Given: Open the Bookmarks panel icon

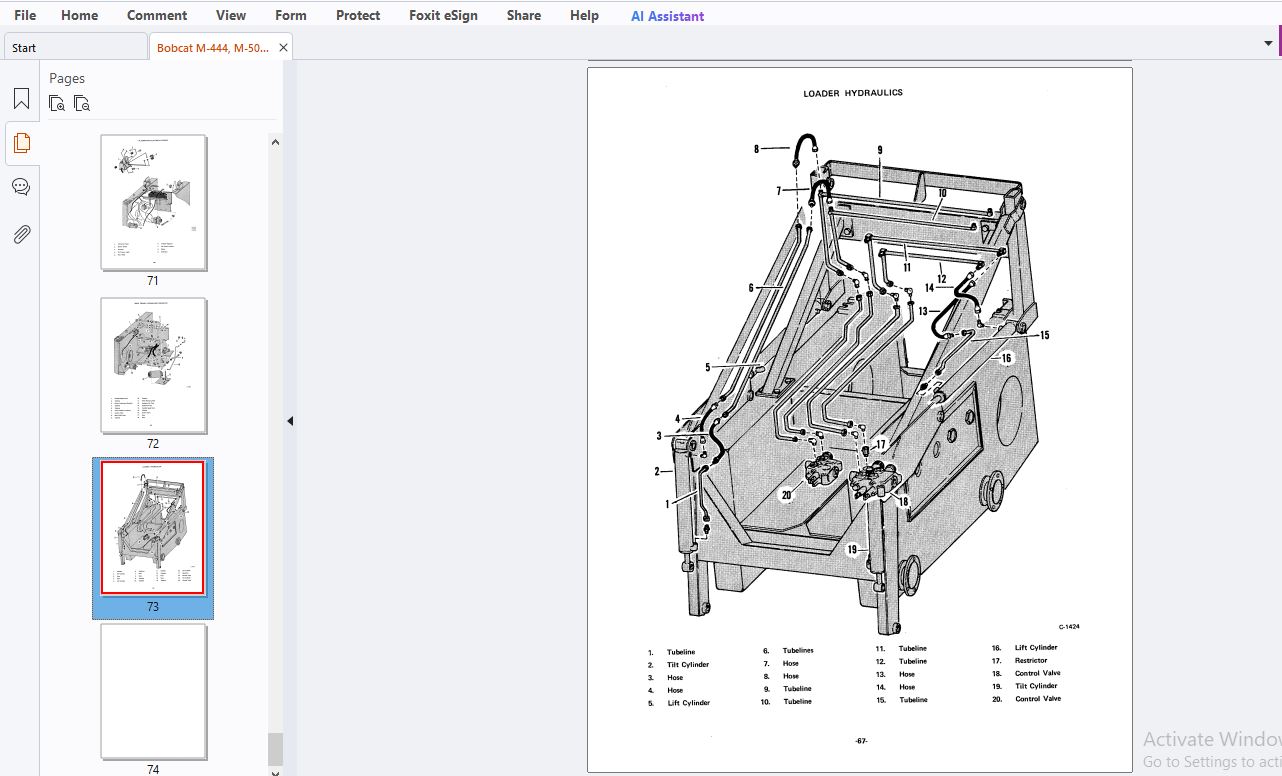Looking at the screenshot, I should (21, 99).
